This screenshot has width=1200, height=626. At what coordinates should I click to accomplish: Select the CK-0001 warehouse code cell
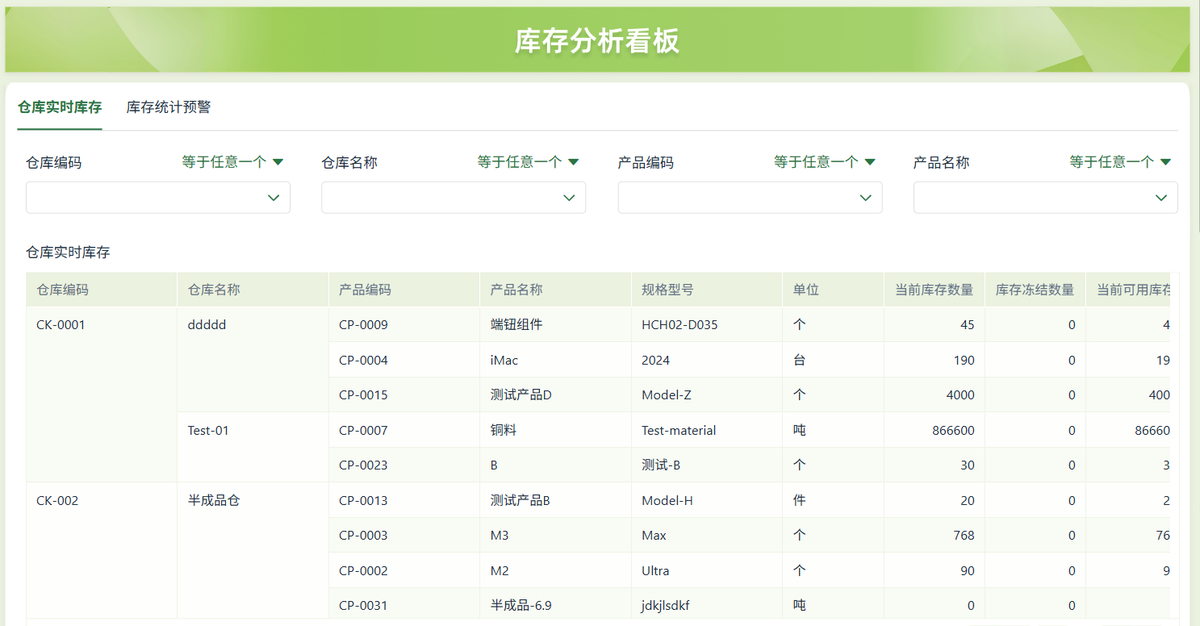pyautogui.click(x=61, y=325)
